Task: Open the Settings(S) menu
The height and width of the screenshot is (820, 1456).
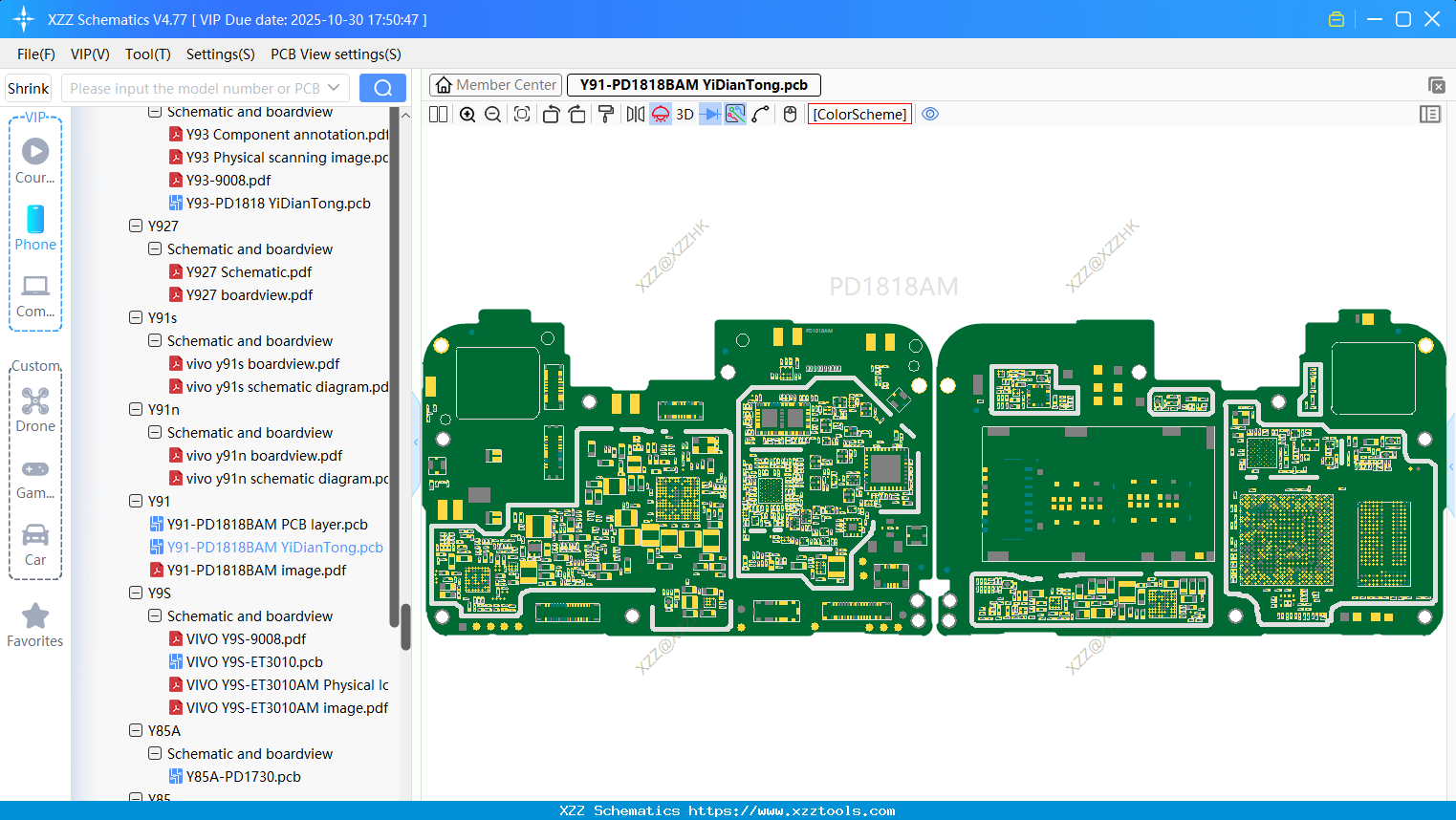Action: [221, 54]
